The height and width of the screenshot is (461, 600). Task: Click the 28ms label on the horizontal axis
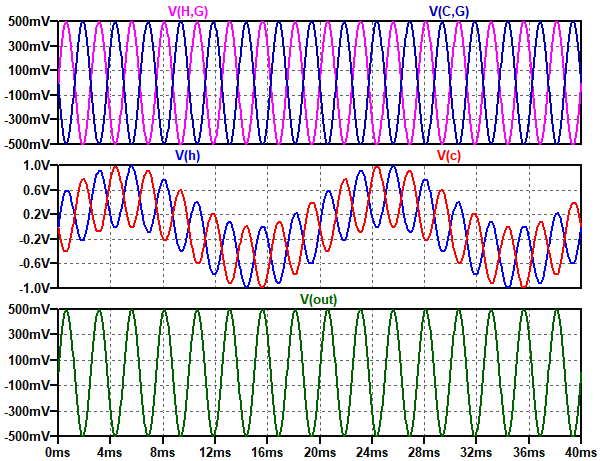point(424,451)
